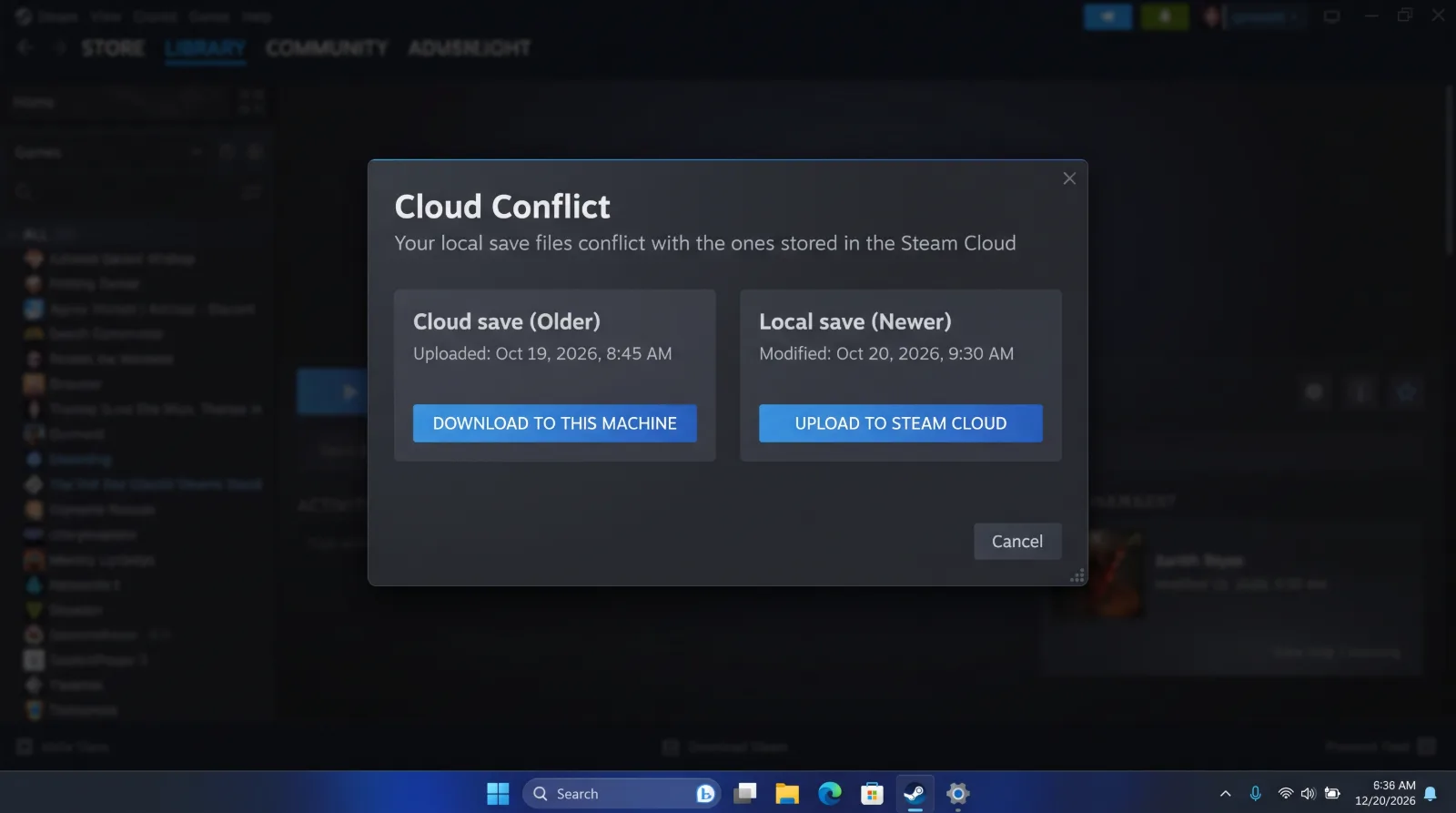Click "Uploaded: Oct 19, 2026, 8:45 AM" text
Viewport: 1456px width, 813px height.
click(542, 353)
